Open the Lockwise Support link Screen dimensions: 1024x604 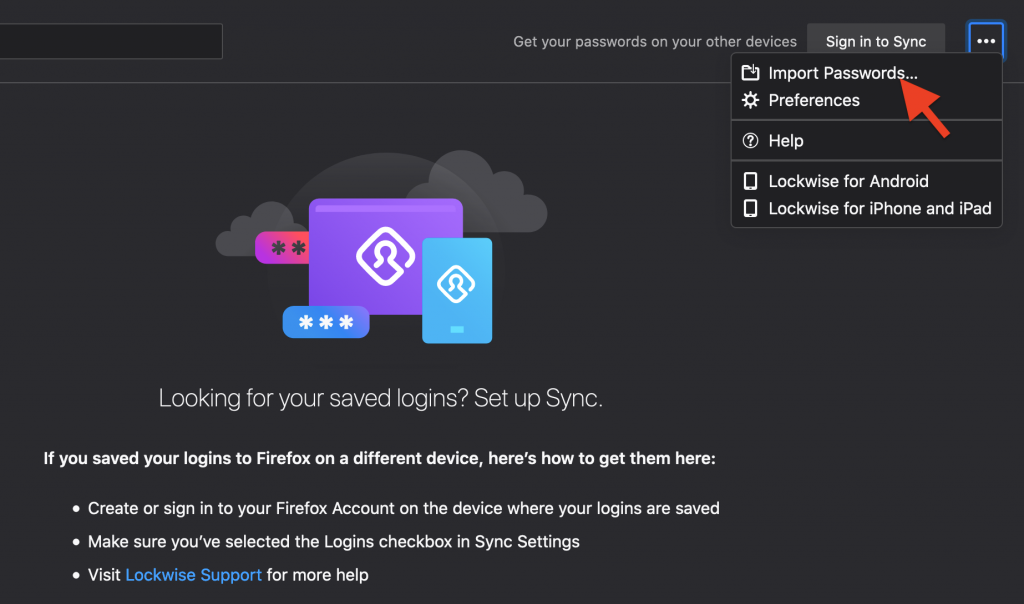193,575
